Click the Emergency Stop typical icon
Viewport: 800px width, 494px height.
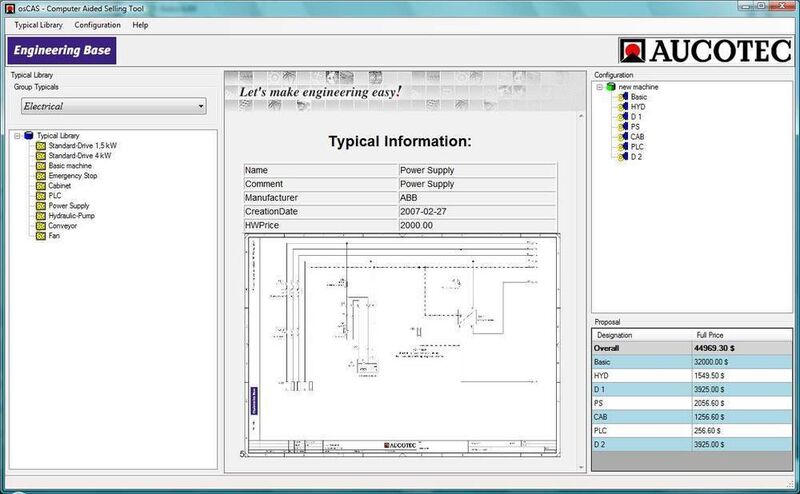[41, 176]
